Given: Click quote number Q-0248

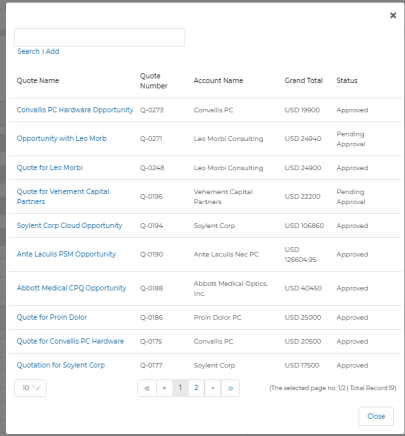Looking at the screenshot, I should click(x=152, y=168).
